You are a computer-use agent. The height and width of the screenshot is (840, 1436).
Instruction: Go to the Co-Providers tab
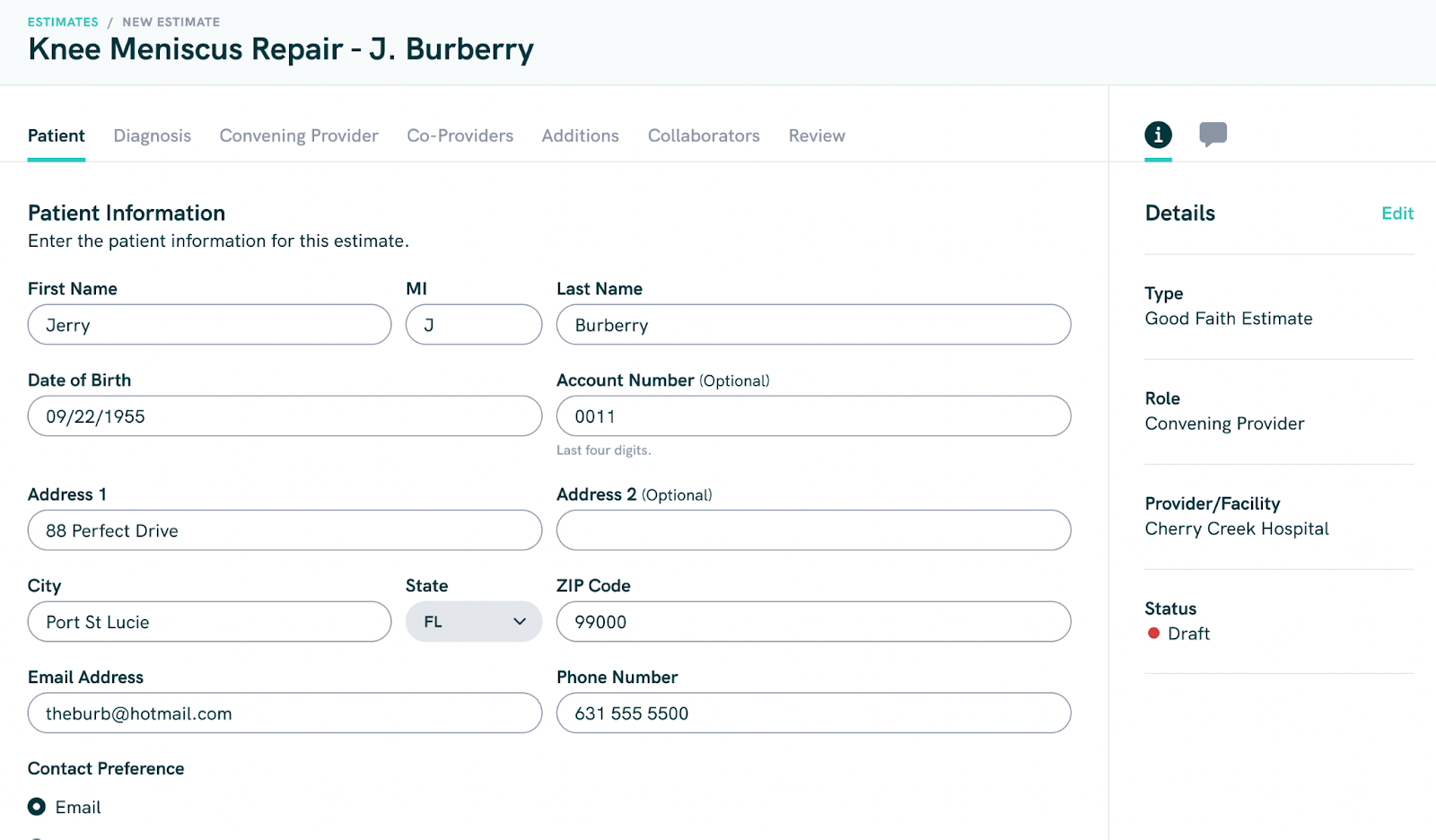pyautogui.click(x=460, y=136)
